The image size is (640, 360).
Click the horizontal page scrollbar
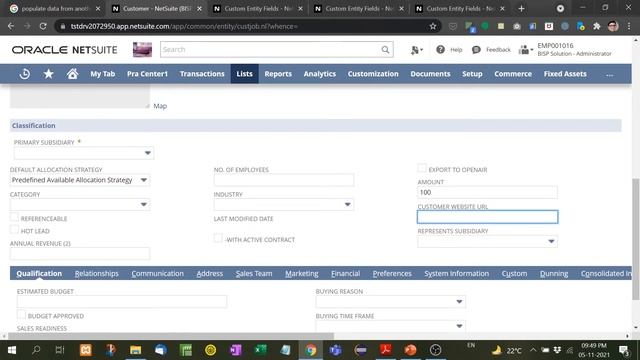pos(171,336)
